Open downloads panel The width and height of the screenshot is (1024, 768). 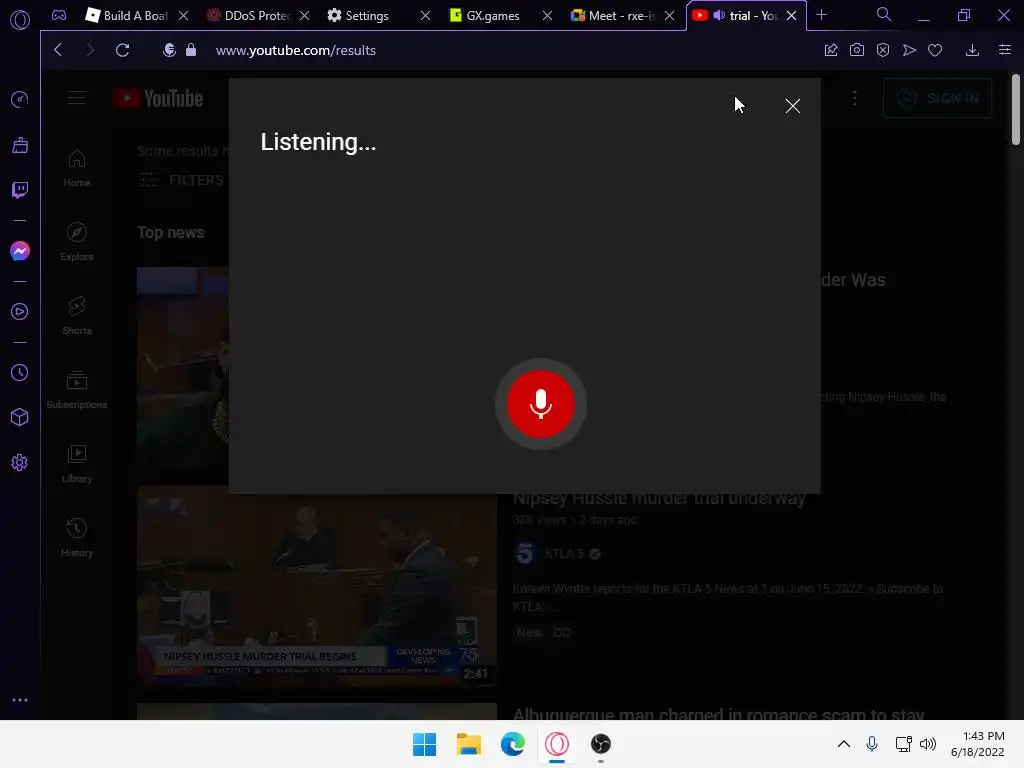[x=972, y=50]
